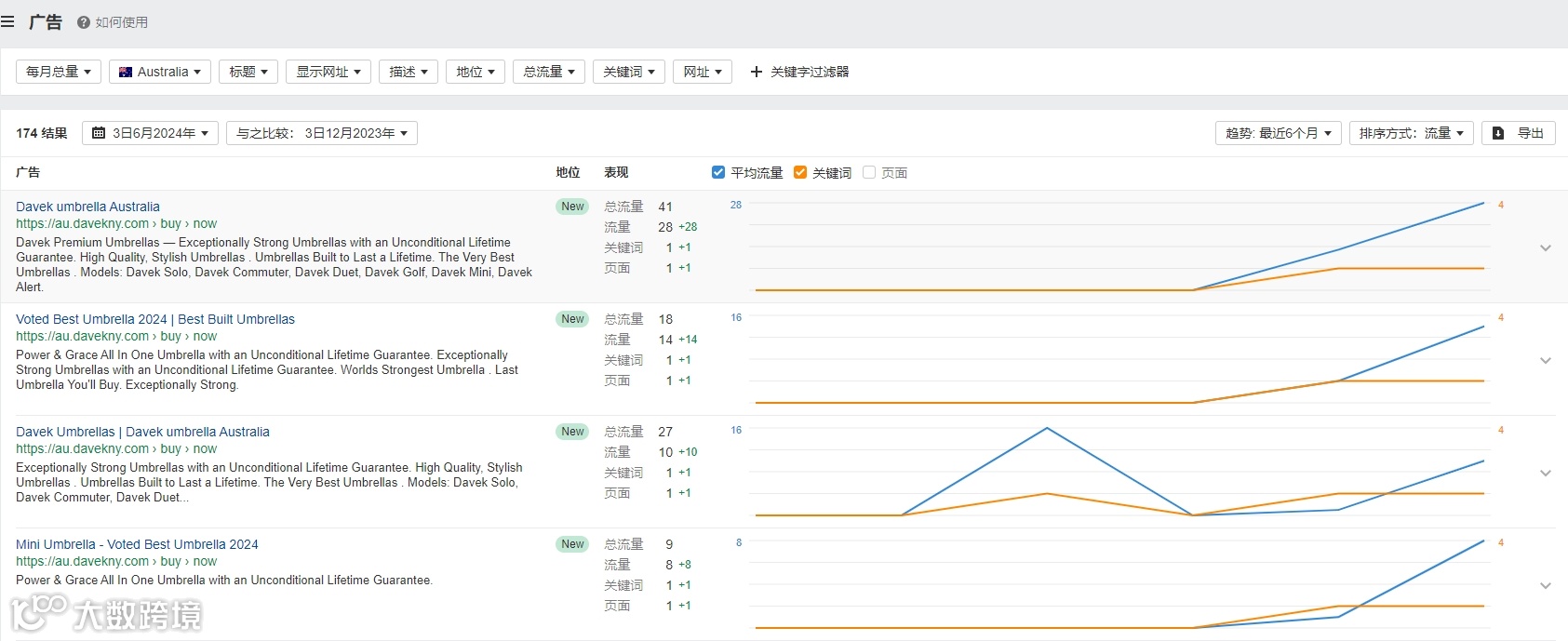Click the 关键字过滤器 button
The height and width of the screenshot is (641, 1568).
click(800, 72)
